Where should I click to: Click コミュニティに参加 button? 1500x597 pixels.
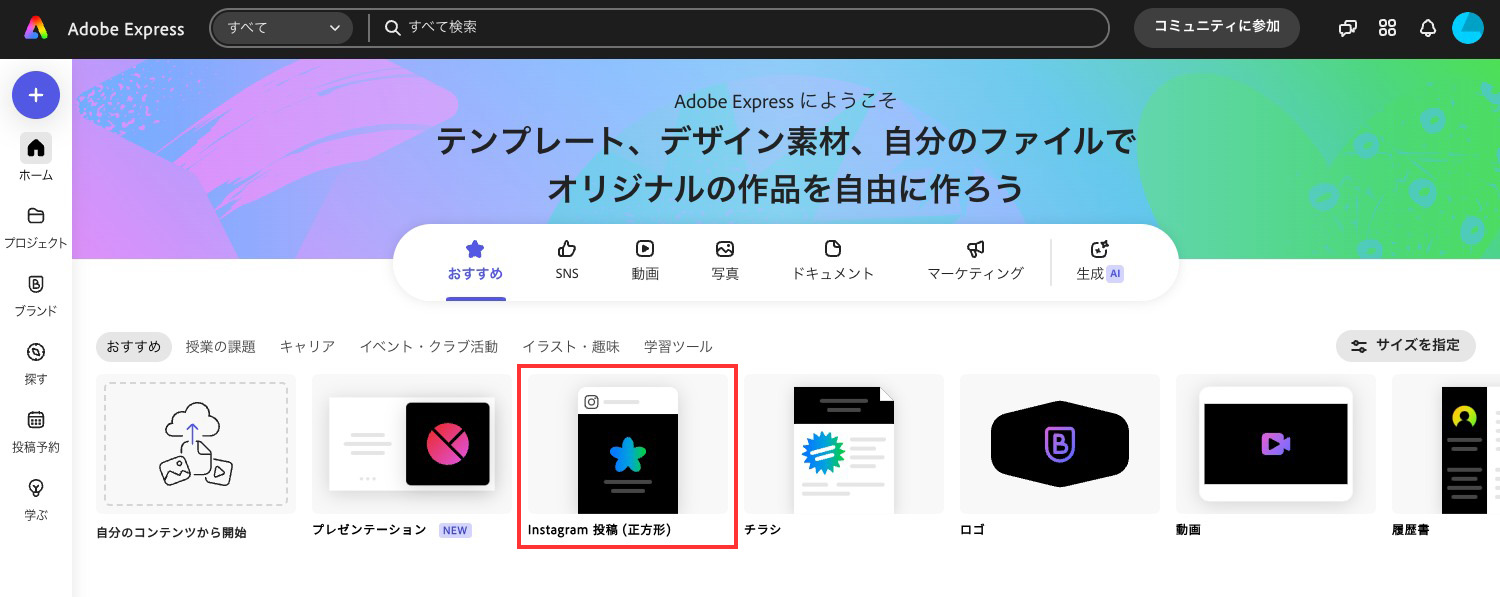point(1217,28)
